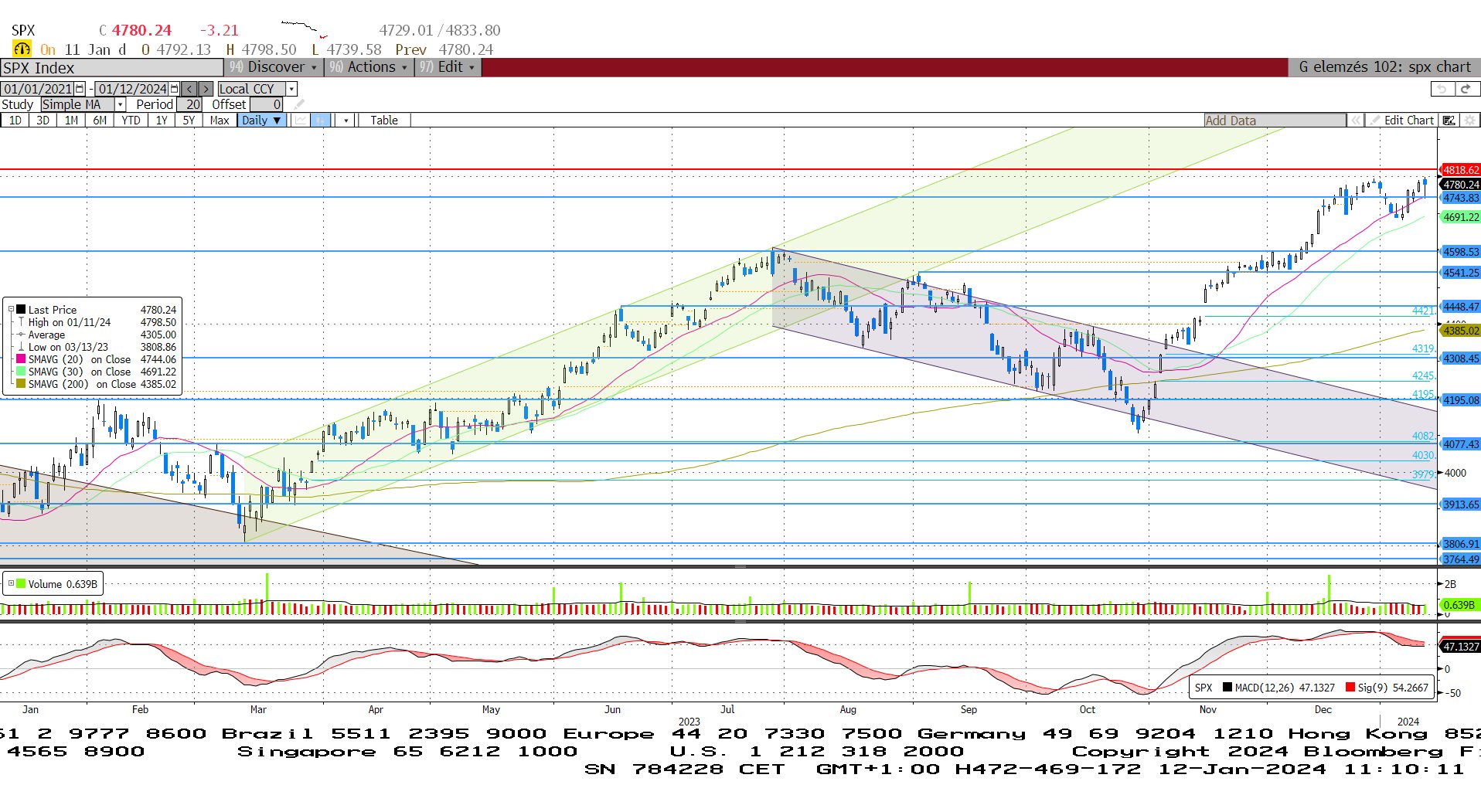Image resolution: width=1481 pixels, height=812 pixels.
Task: Click the 0.639B volume axis label
Action: tap(1459, 605)
